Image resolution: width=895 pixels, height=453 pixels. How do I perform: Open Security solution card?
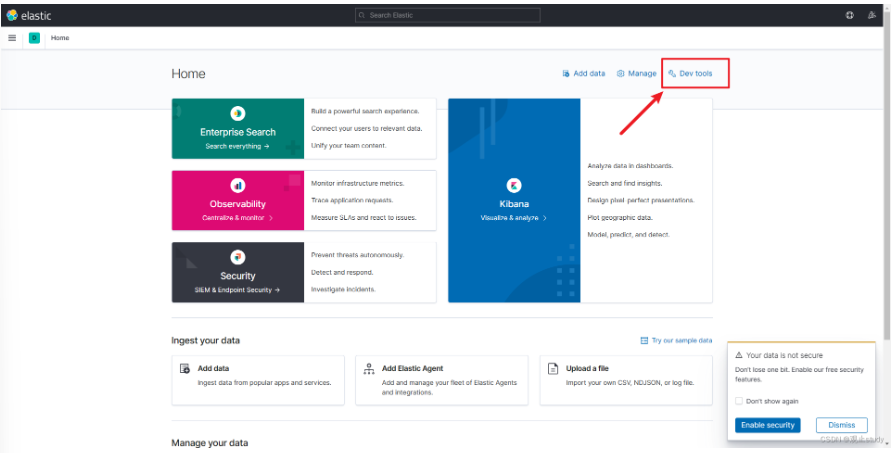(x=304, y=272)
